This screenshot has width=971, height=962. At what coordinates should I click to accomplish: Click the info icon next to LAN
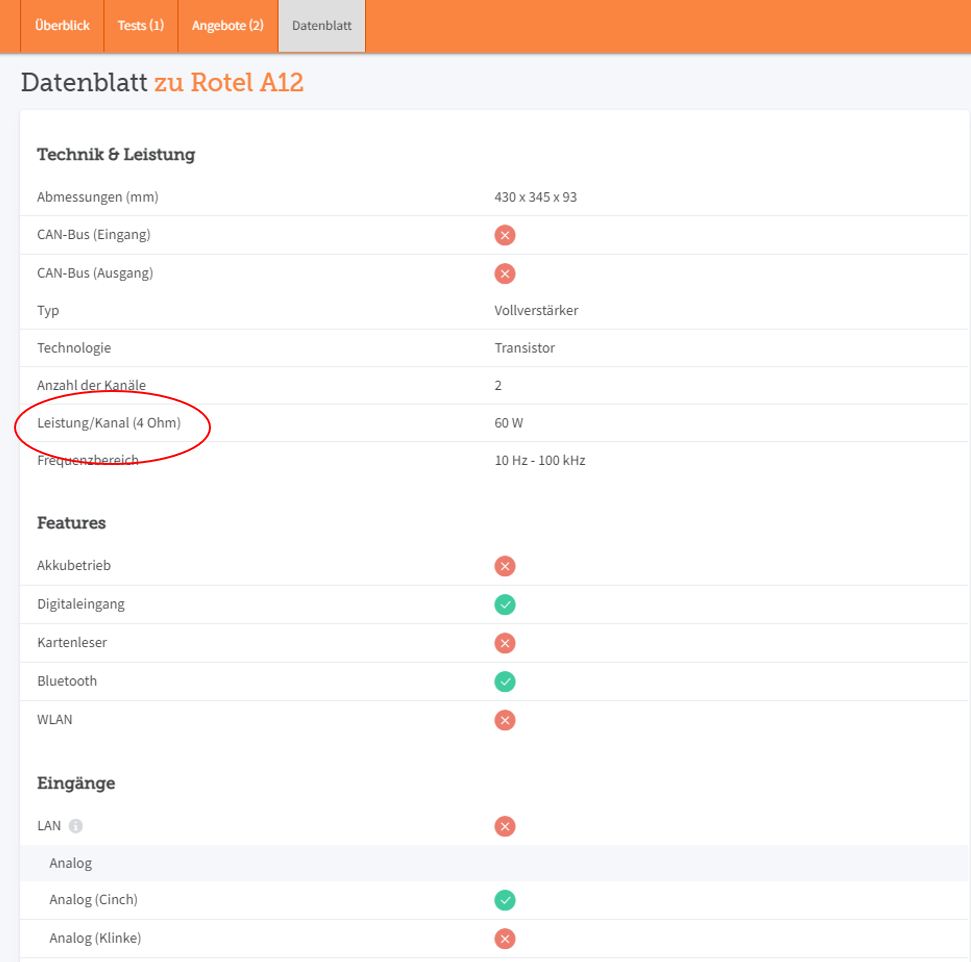[x=76, y=826]
